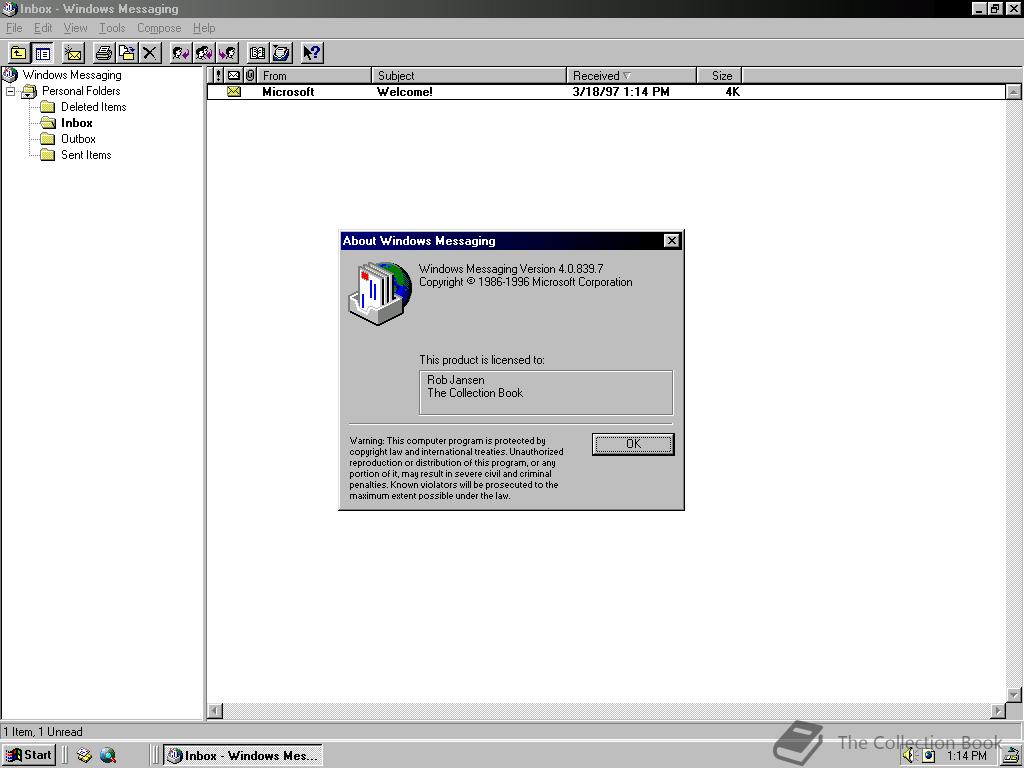
Task: Select the Welcome! subject text
Action: click(405, 92)
